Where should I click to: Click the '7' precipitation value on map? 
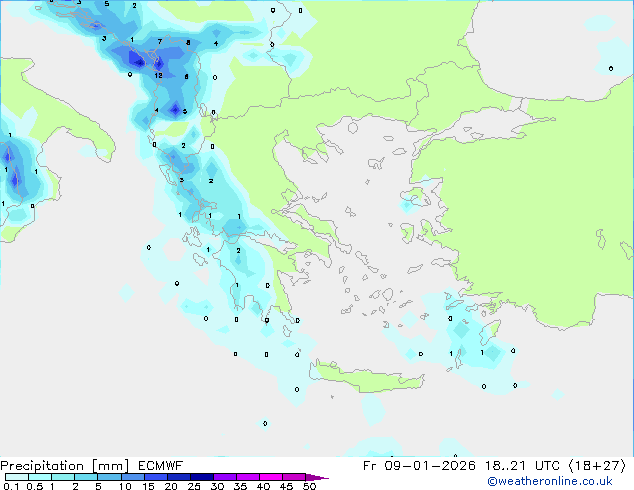coord(160,41)
